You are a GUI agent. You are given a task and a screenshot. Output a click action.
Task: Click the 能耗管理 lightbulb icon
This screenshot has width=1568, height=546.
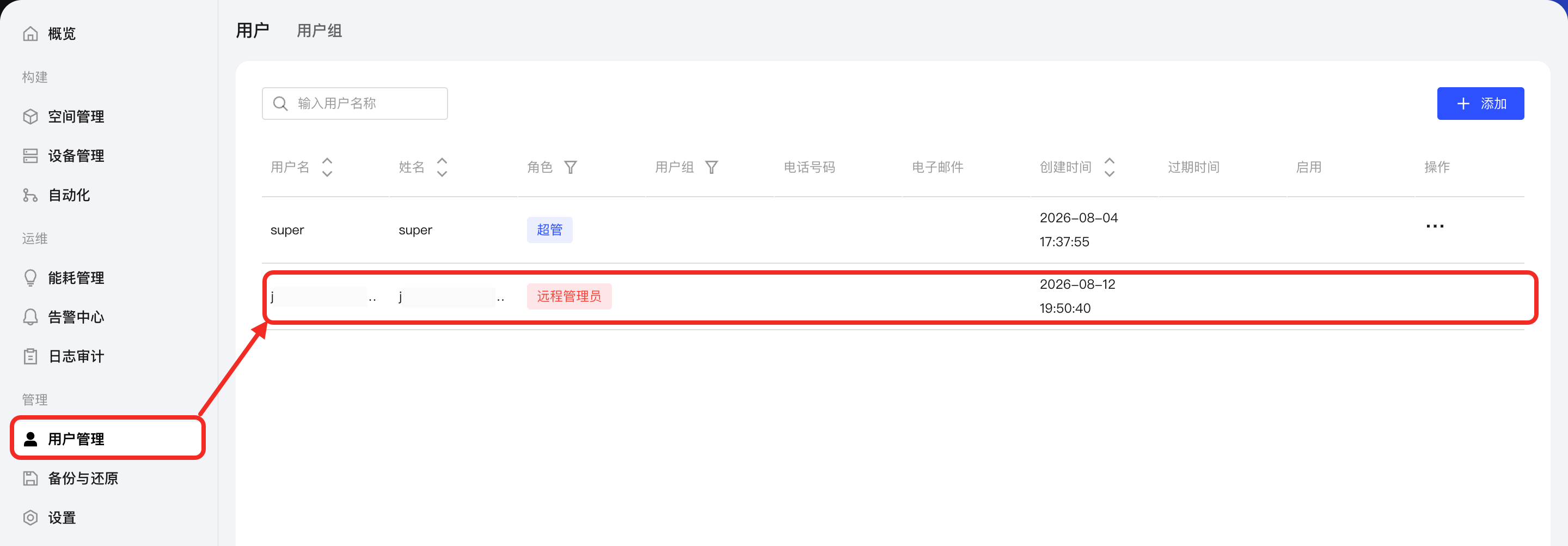[30, 278]
